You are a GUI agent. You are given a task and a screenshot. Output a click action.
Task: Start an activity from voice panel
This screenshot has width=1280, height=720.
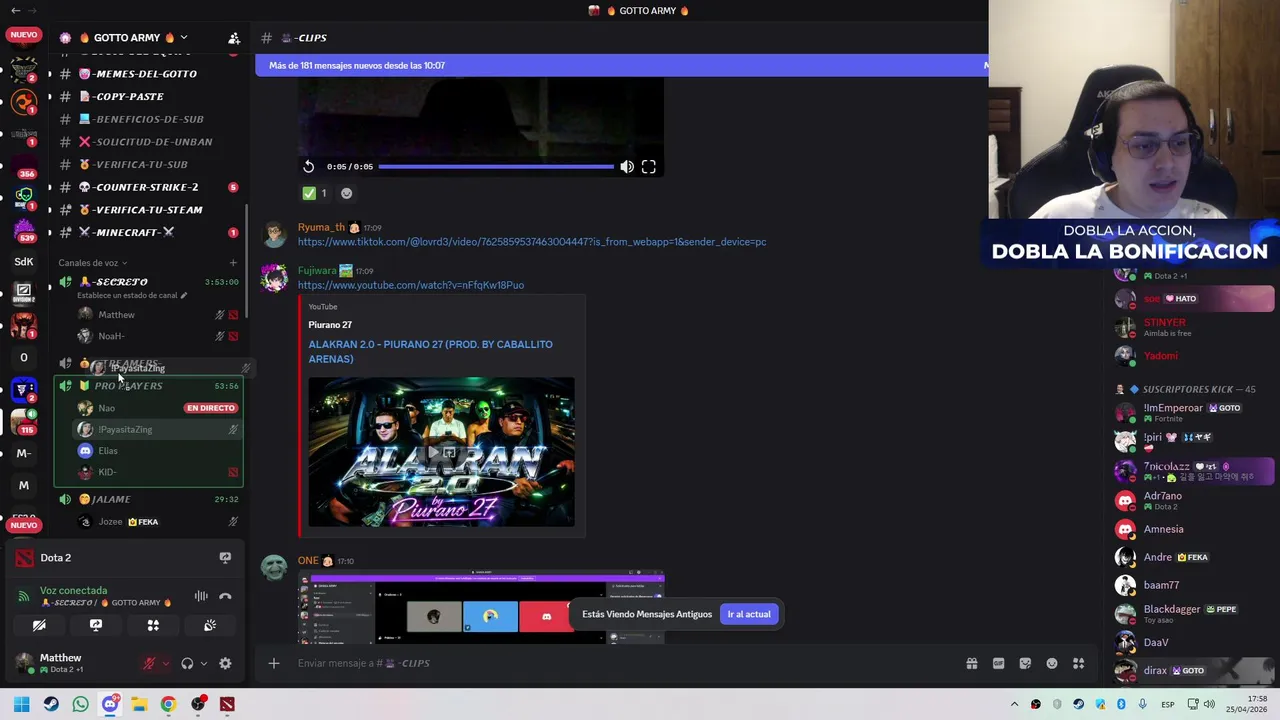pos(153,625)
